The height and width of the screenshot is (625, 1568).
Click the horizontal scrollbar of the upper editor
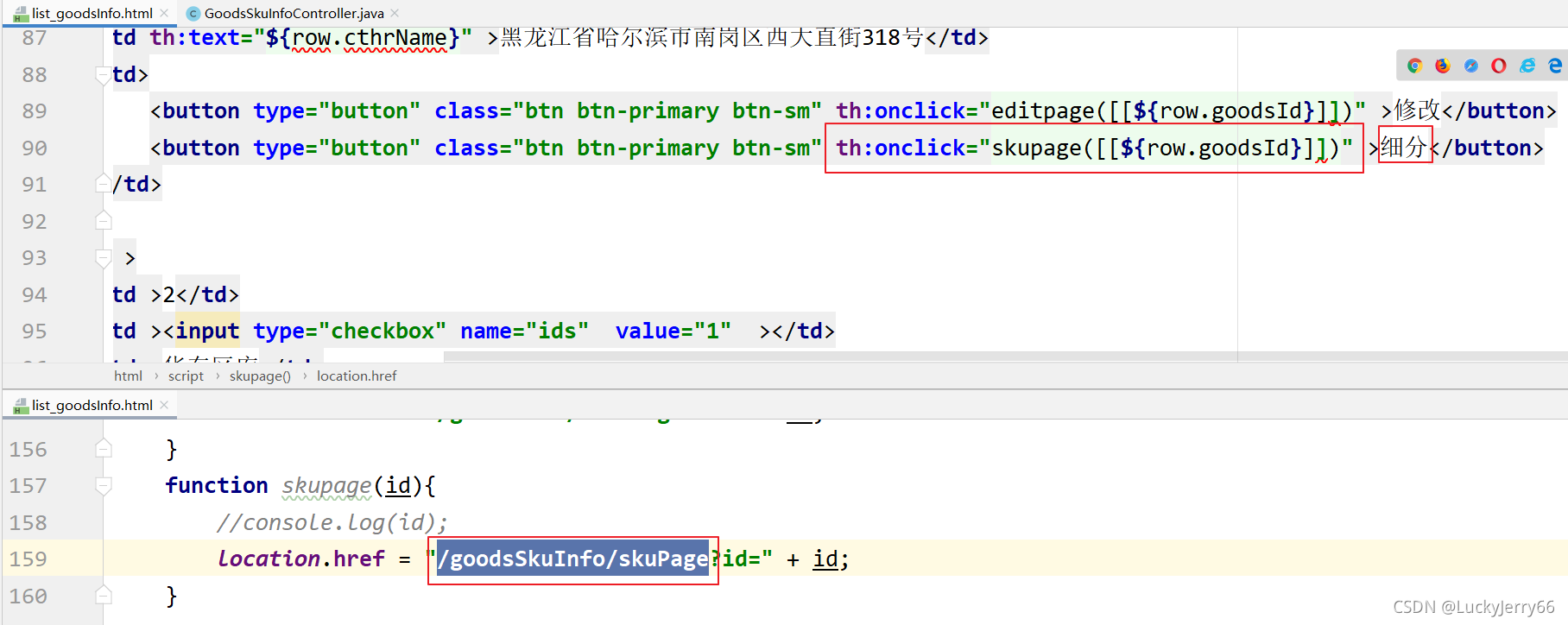[x=1005, y=357]
